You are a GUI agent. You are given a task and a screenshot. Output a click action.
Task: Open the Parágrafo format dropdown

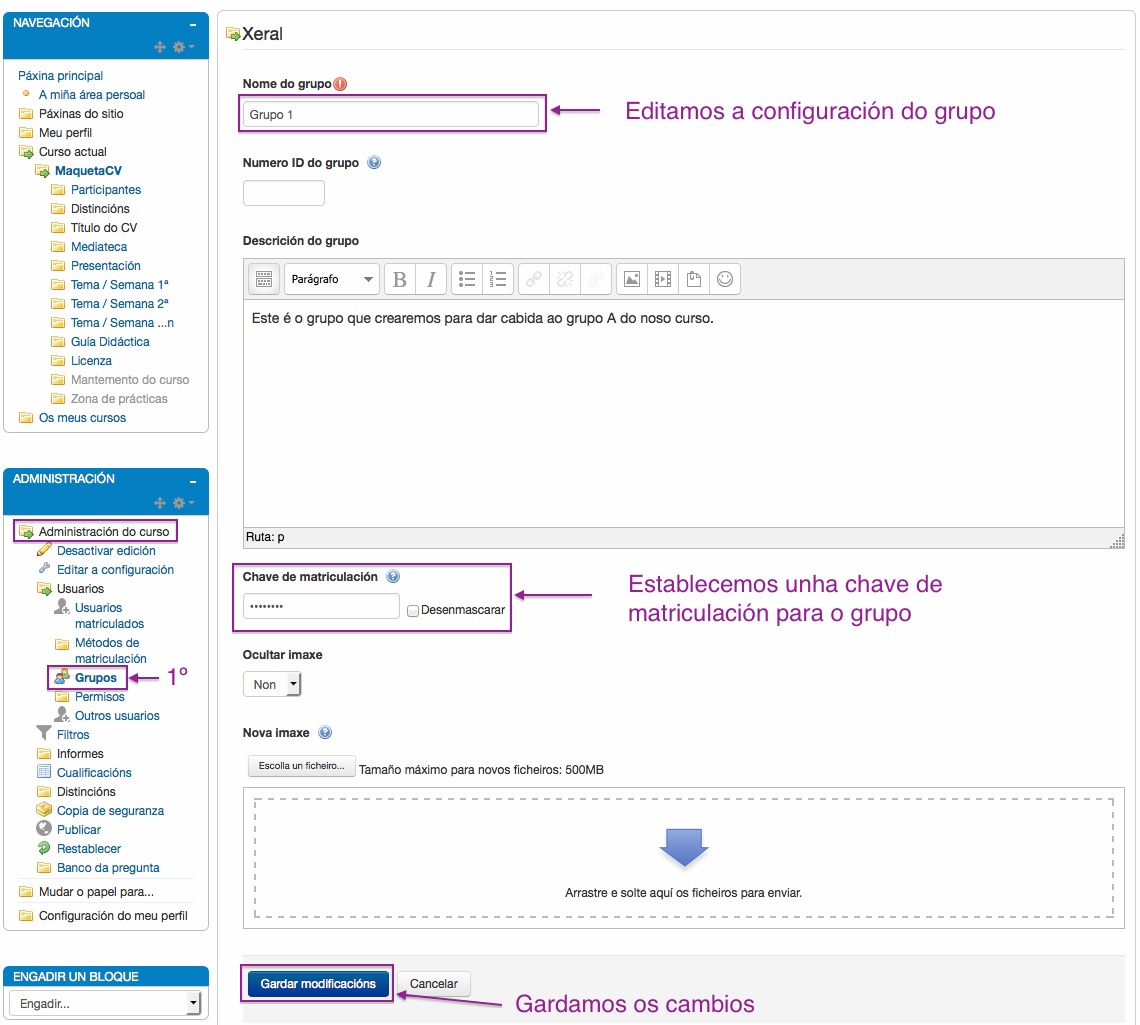331,279
